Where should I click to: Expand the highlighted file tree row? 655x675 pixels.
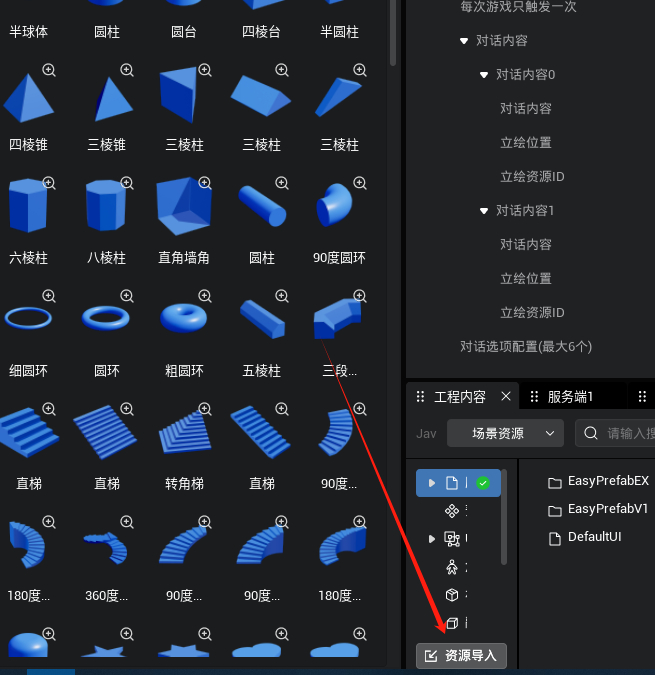(x=432, y=483)
